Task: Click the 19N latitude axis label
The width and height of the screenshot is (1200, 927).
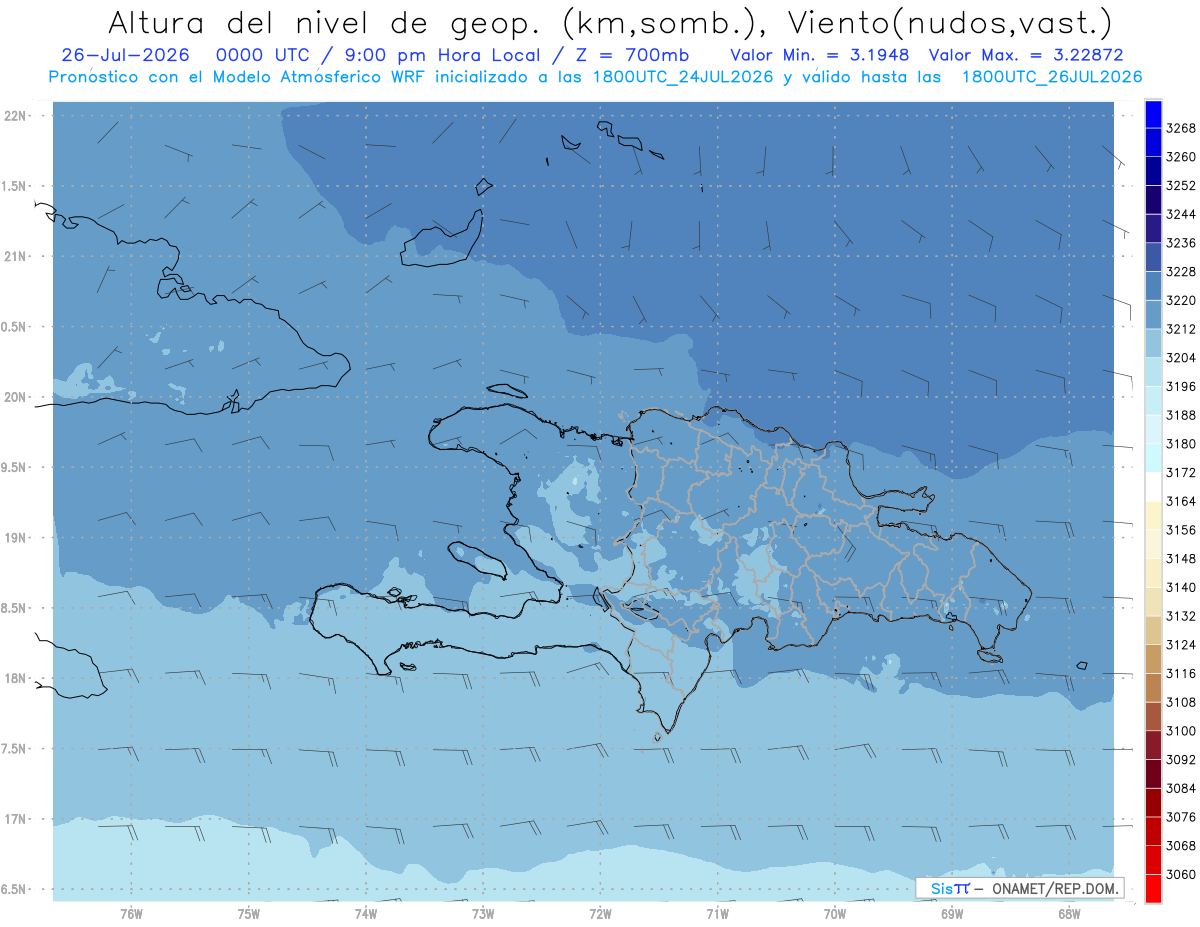Action: (15, 537)
